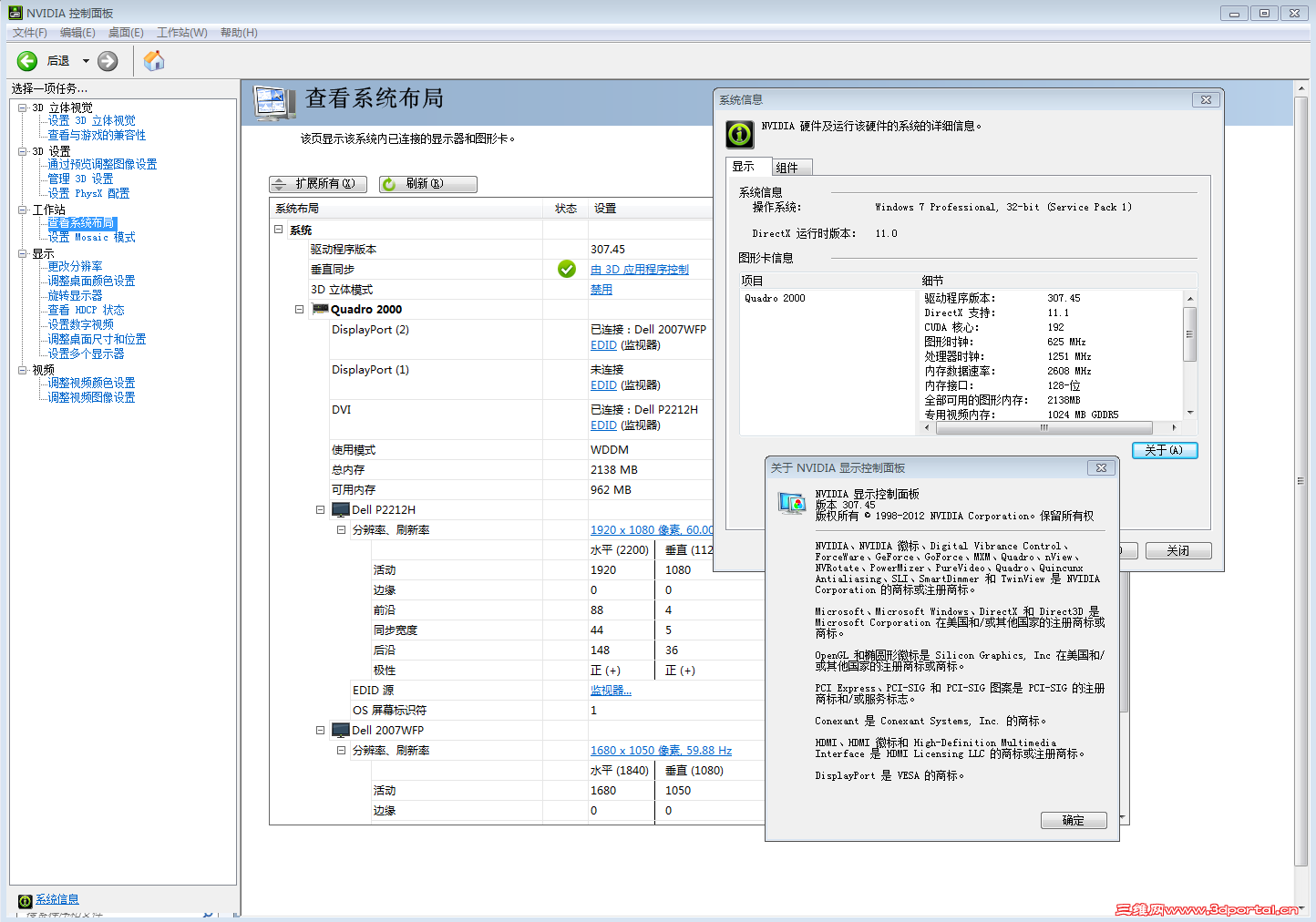The width and height of the screenshot is (1316, 922).
Task: Select Quadro 2000 in the 项目 list
Action: click(x=775, y=298)
